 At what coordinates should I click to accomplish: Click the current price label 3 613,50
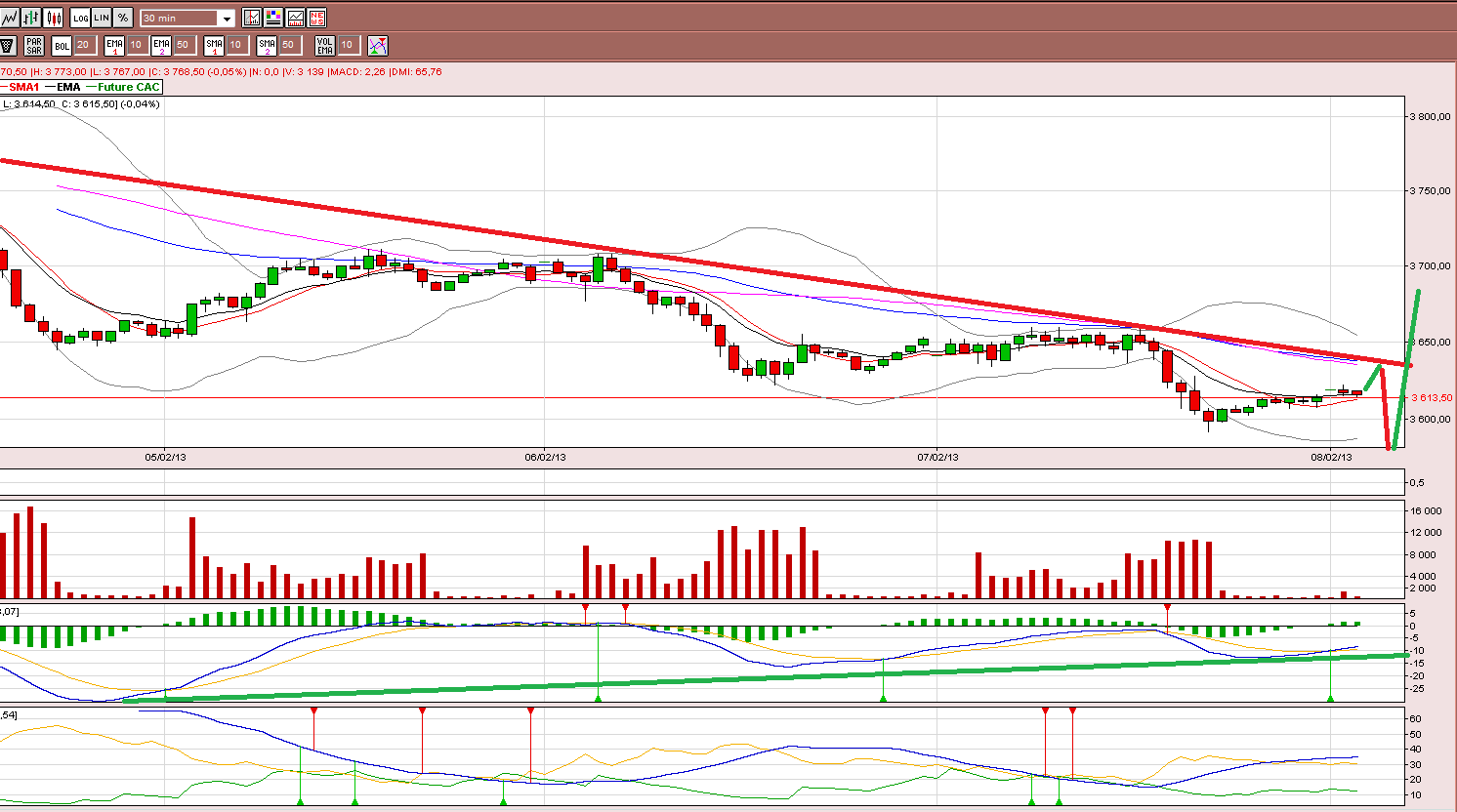tap(1432, 397)
